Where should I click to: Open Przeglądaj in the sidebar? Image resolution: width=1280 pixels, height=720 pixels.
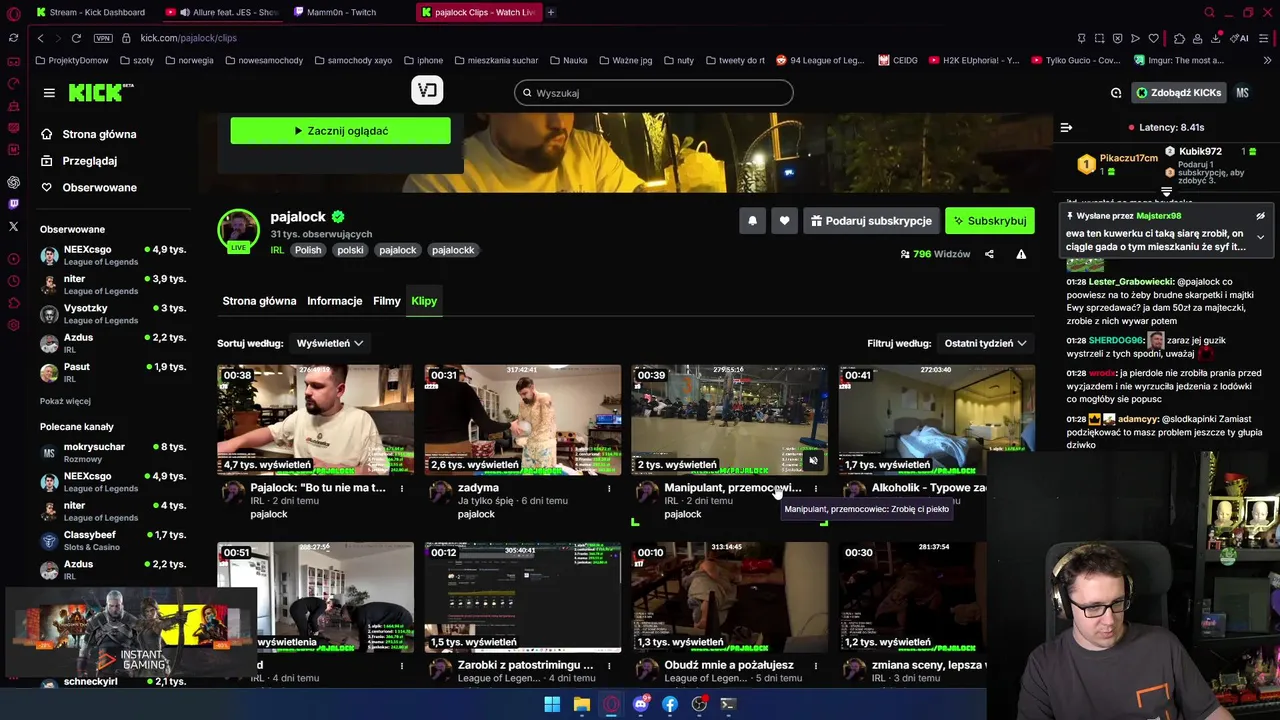88,161
